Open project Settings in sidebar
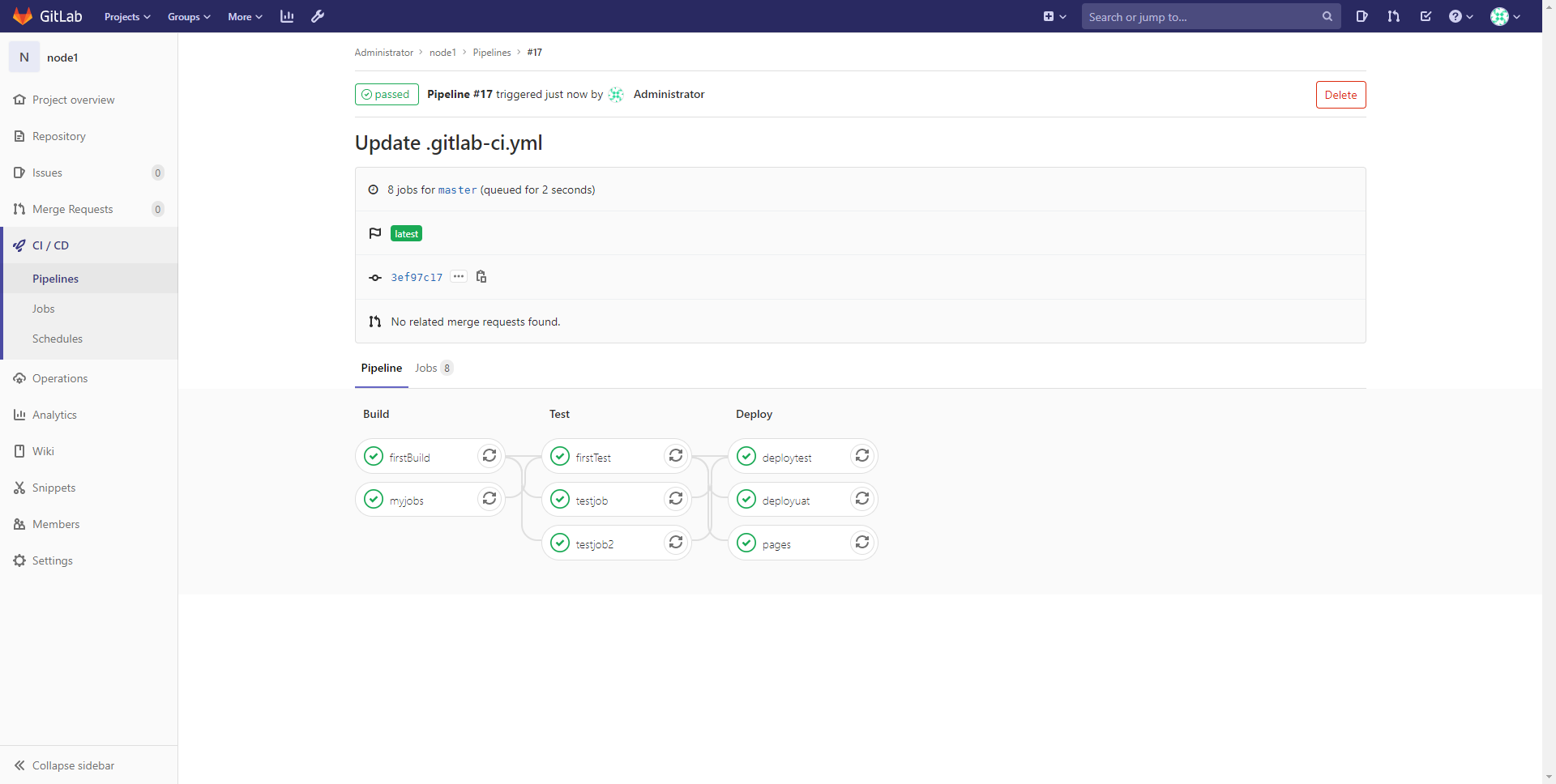The width and height of the screenshot is (1556, 784). [x=89, y=560]
